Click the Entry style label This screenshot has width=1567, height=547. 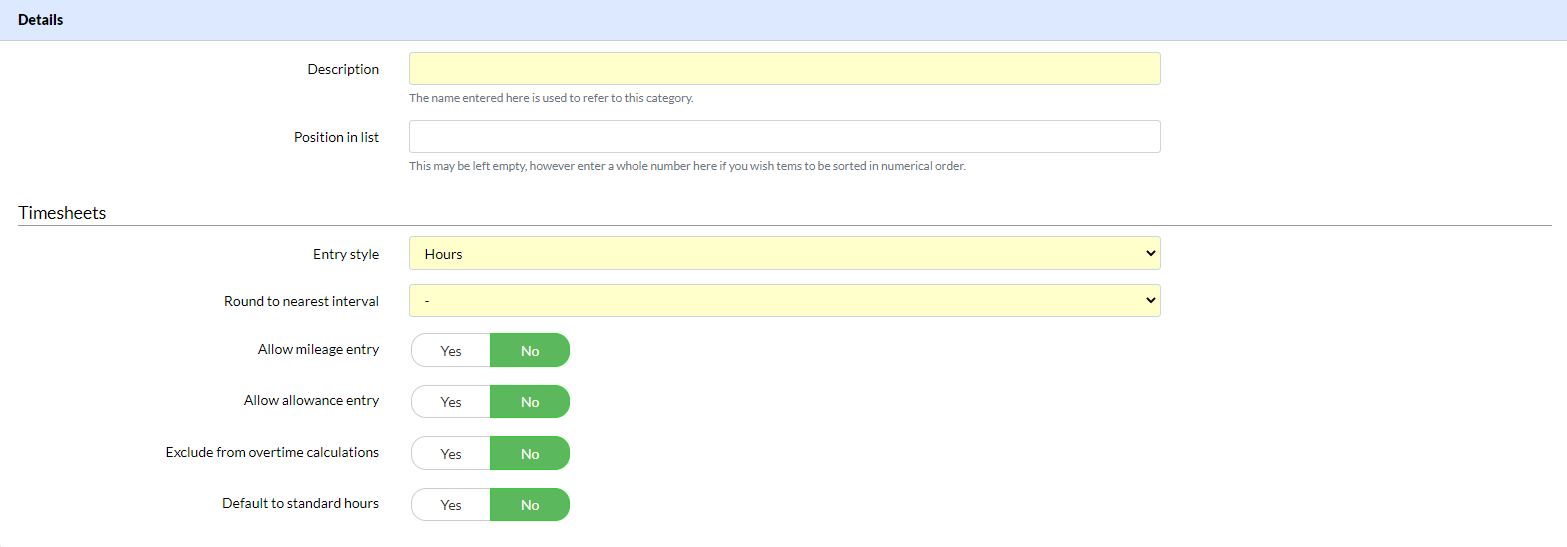346,255
